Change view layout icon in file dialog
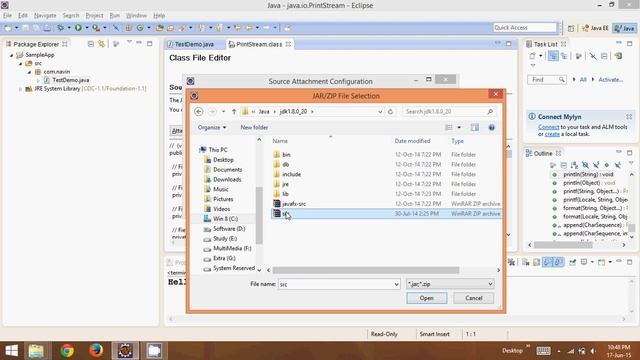The width and height of the screenshot is (640, 360). coord(449,127)
